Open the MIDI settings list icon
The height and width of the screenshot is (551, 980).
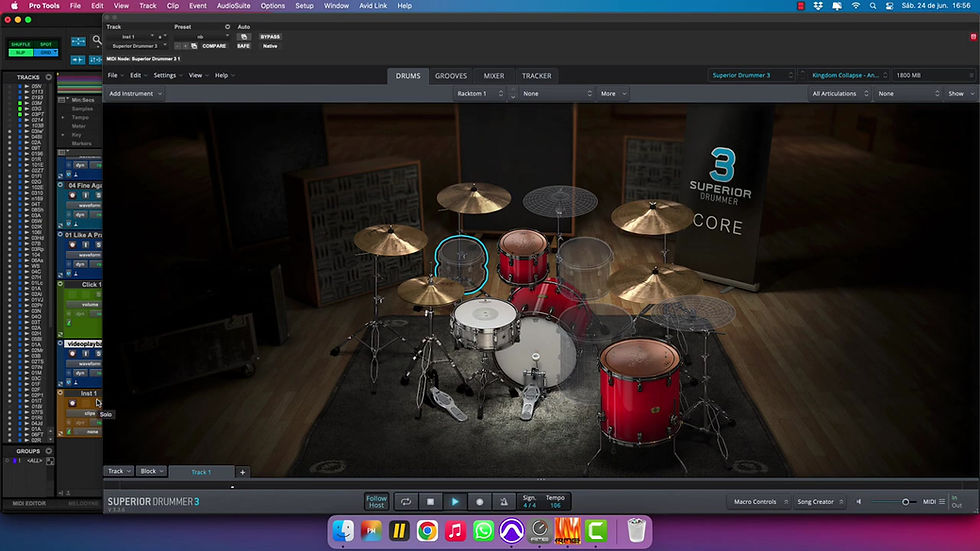(x=942, y=502)
